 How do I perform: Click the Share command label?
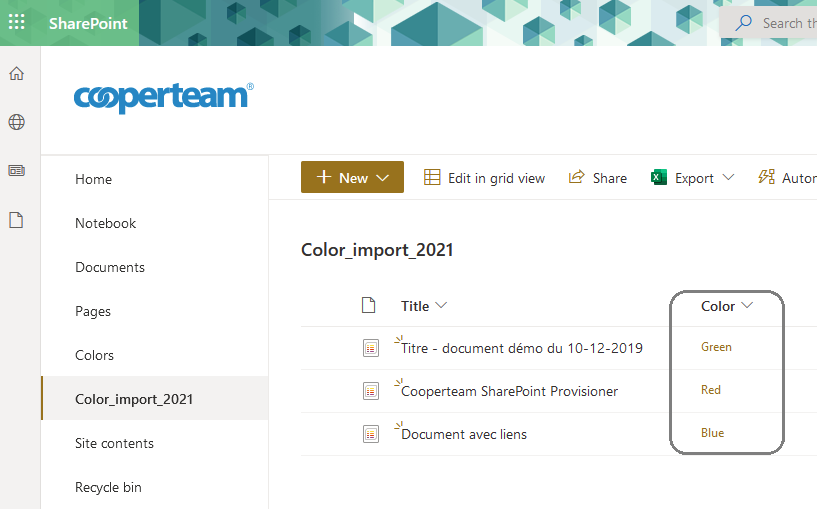point(610,178)
